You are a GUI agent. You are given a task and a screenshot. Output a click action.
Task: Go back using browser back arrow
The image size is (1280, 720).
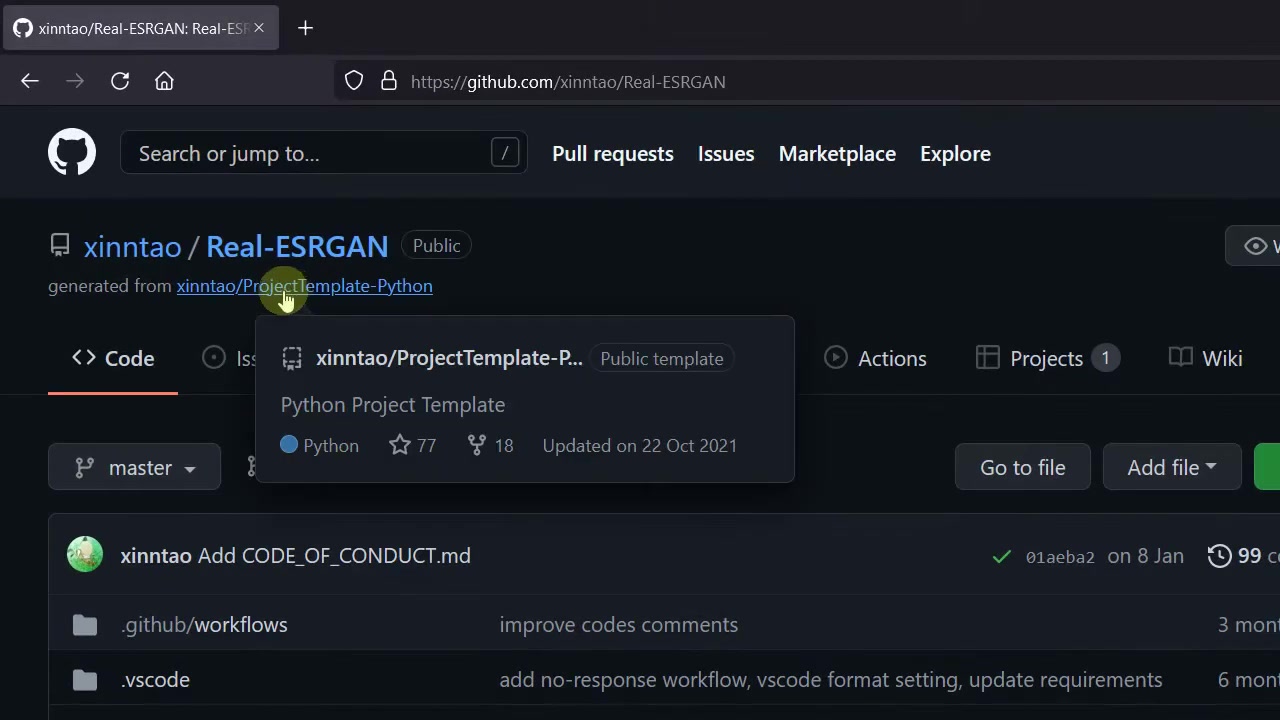point(30,81)
